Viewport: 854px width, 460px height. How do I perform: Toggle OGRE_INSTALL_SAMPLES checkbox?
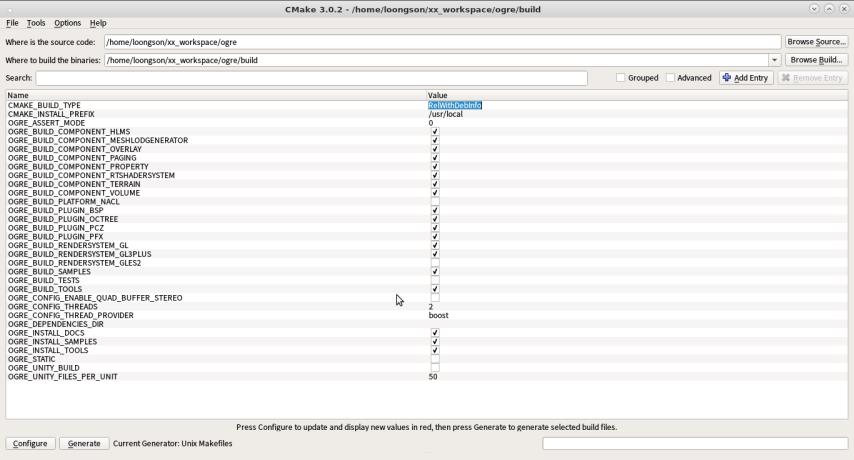pos(435,341)
